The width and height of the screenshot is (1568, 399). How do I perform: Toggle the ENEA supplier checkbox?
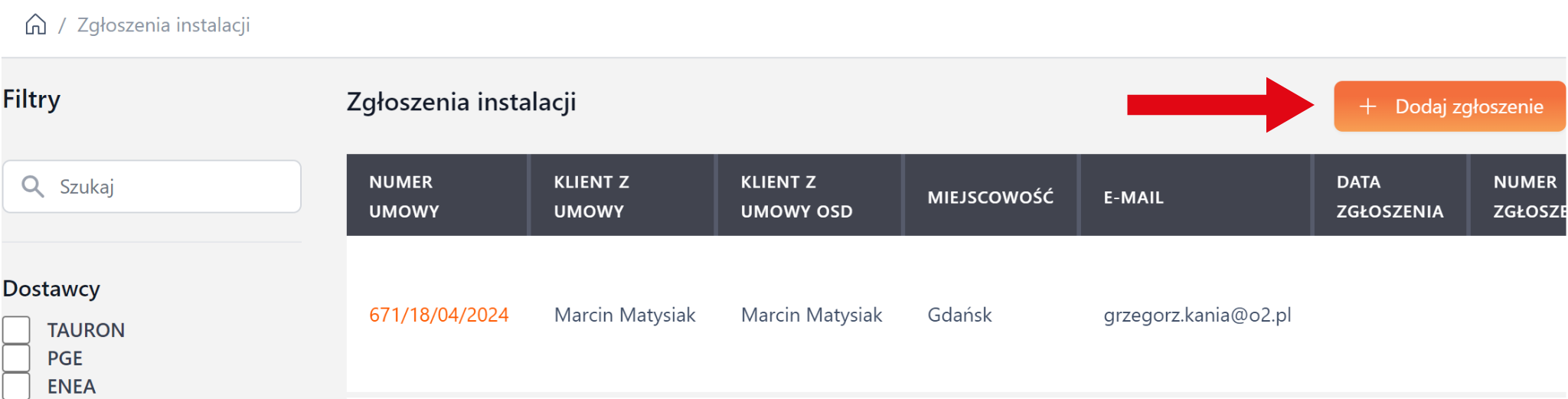click(16, 385)
